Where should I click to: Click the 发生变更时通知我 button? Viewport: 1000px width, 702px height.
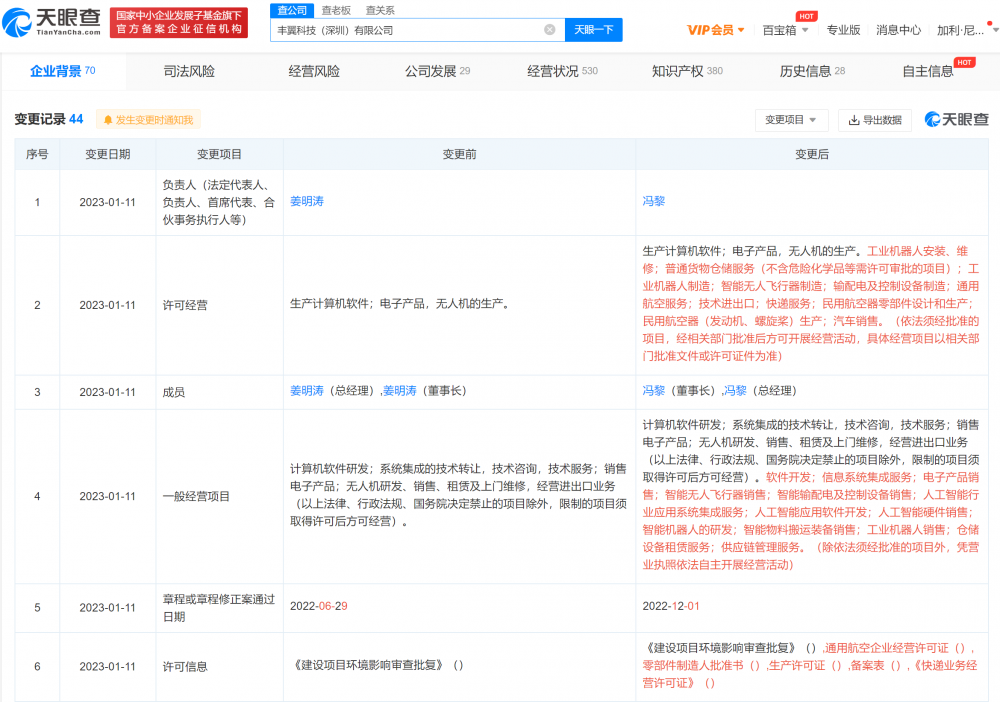pyautogui.click(x=148, y=120)
